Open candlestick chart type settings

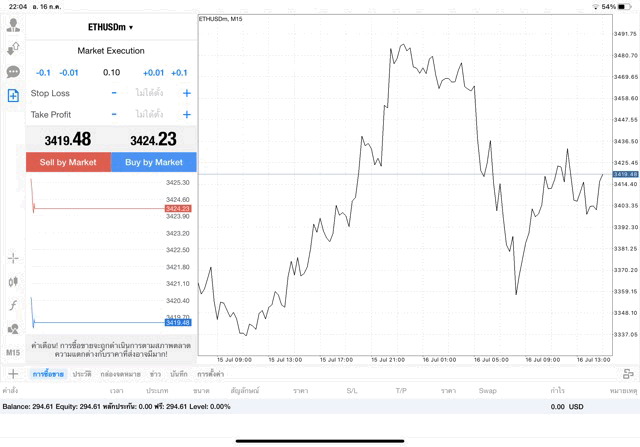13,282
